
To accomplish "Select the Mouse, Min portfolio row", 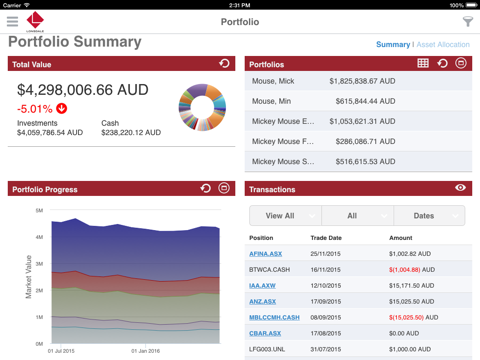I will pos(358,101).
